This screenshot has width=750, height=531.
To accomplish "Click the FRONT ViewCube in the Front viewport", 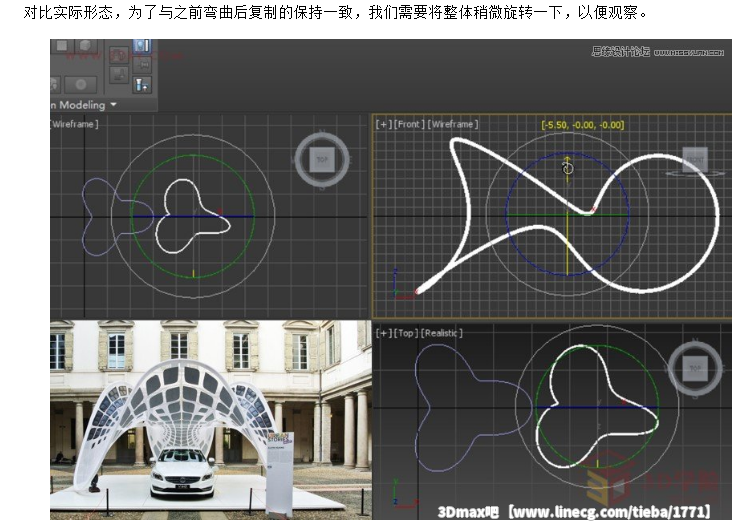I will (x=695, y=160).
